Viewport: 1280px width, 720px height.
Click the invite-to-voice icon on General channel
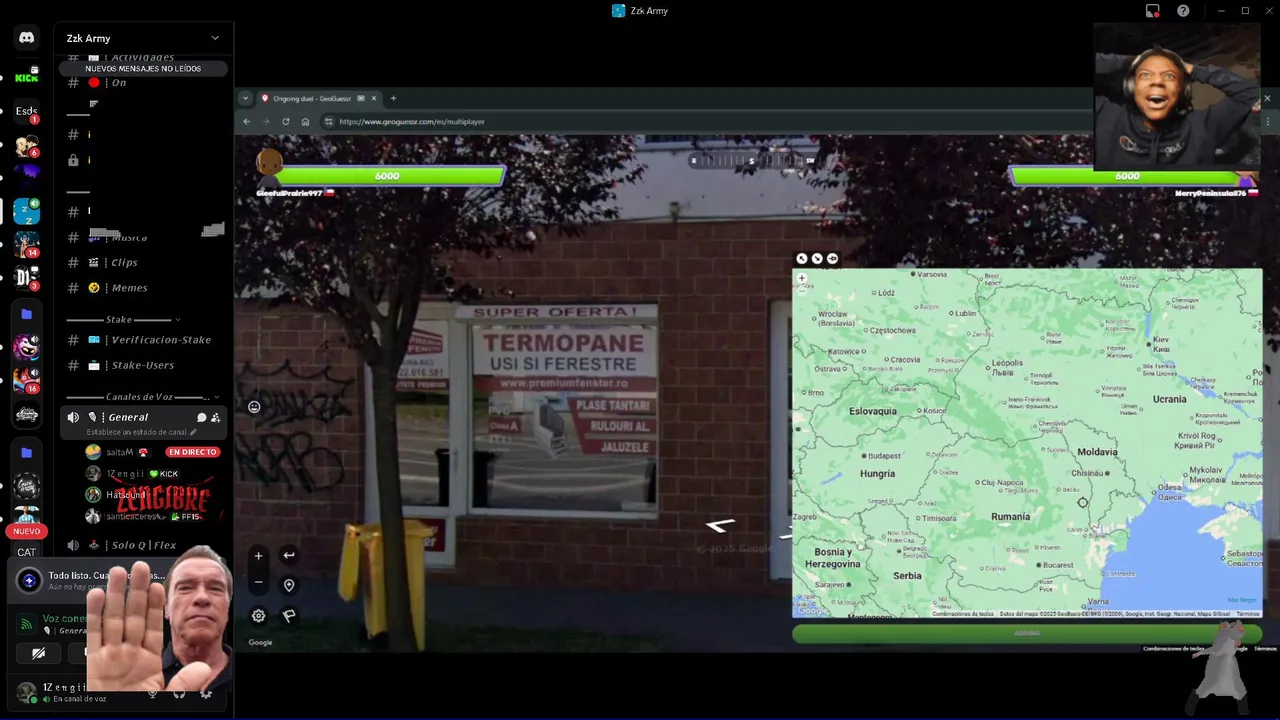click(215, 418)
